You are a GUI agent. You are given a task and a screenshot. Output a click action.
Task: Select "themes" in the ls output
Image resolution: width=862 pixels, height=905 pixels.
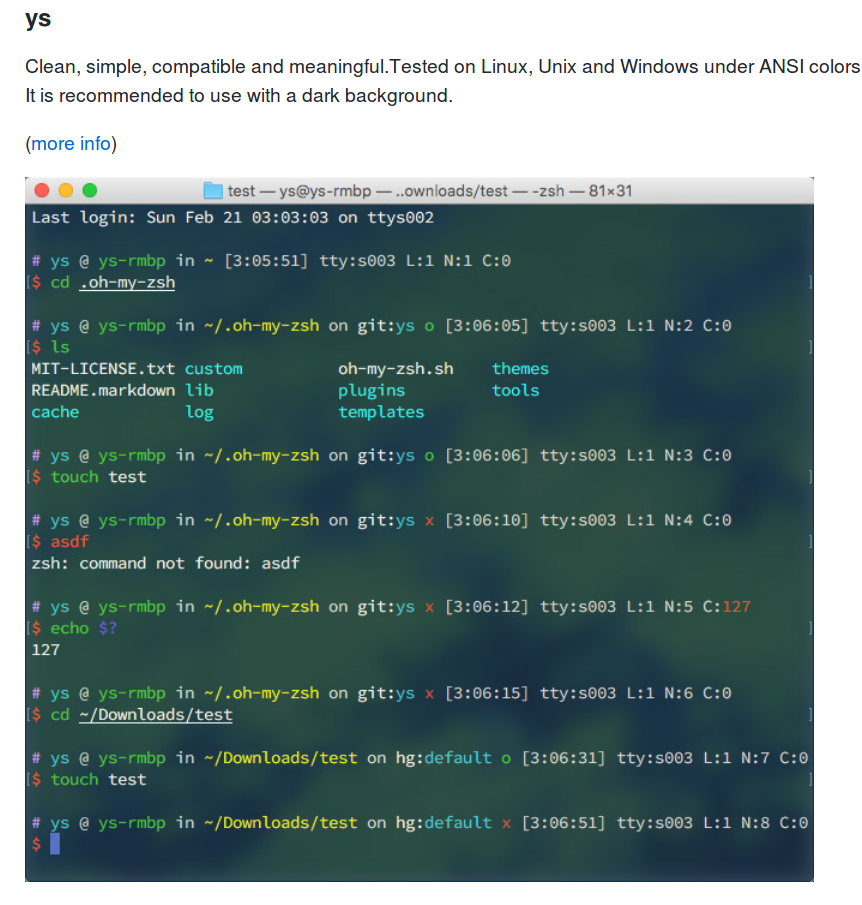520,368
